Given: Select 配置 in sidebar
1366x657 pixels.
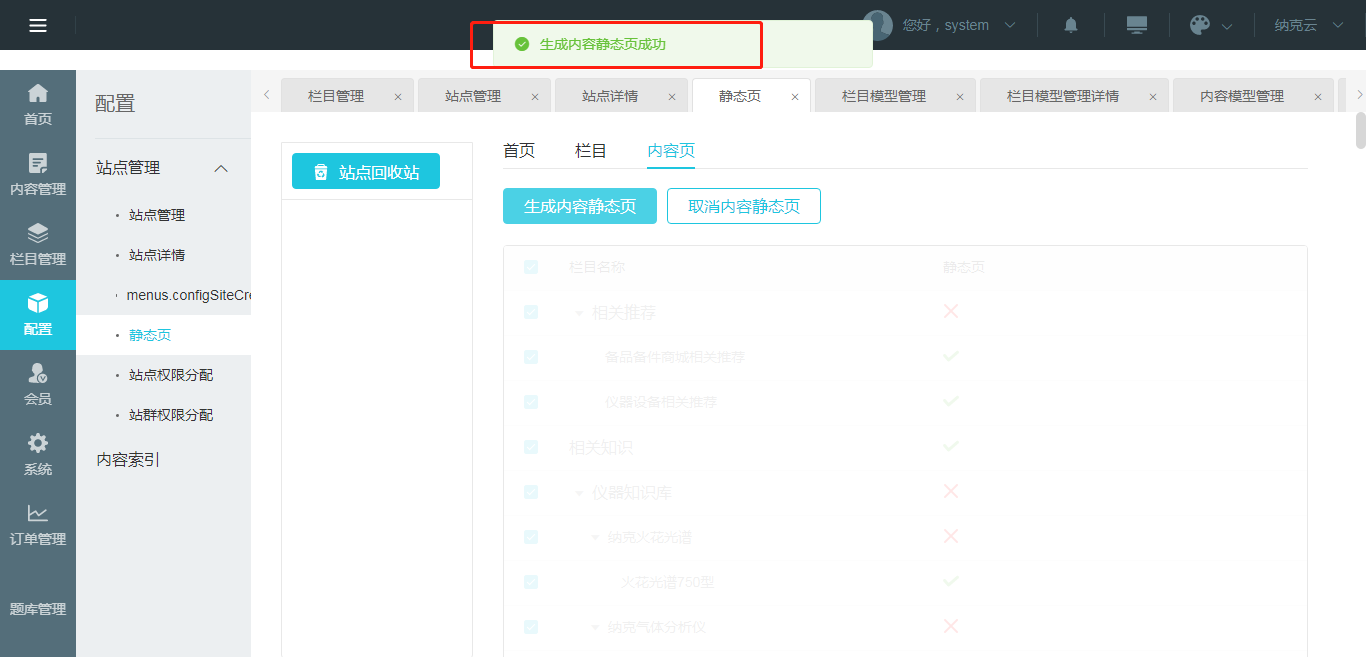Looking at the screenshot, I should click(x=38, y=315).
